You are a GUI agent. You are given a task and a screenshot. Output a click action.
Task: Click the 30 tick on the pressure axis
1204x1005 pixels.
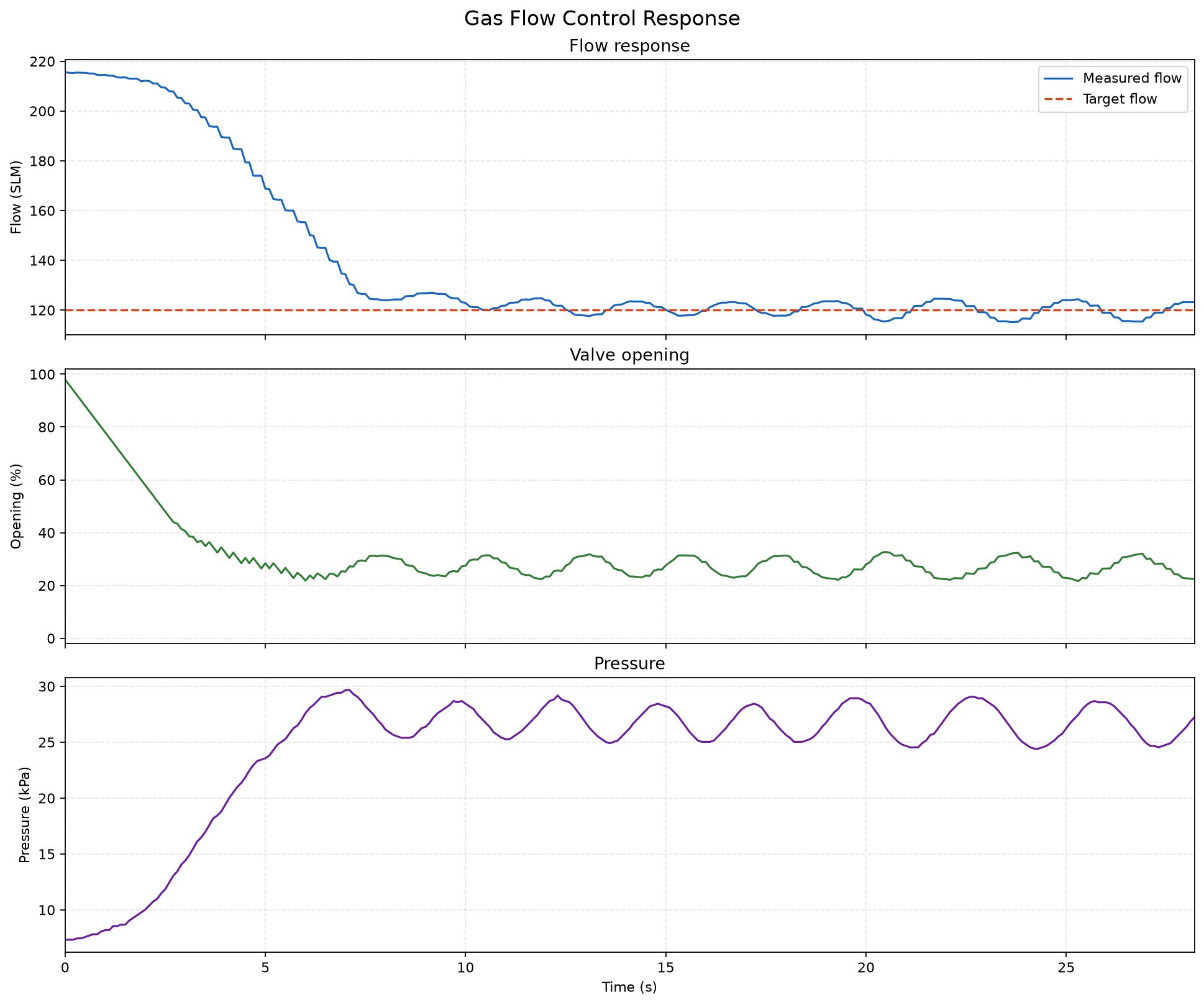point(49,687)
